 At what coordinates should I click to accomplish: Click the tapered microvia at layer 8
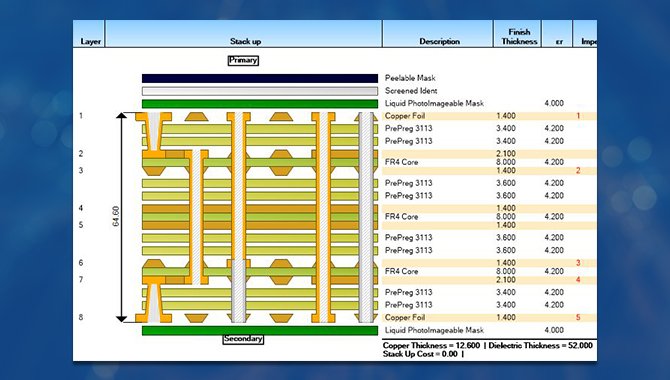click(x=154, y=303)
